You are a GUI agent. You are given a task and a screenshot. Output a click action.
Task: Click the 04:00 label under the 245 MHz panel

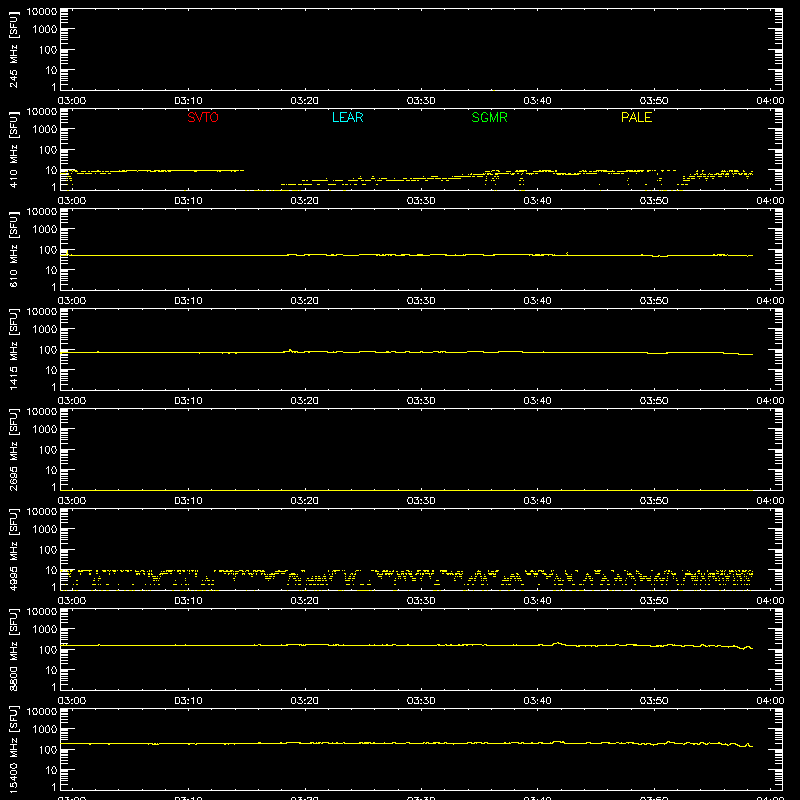[x=770, y=101]
